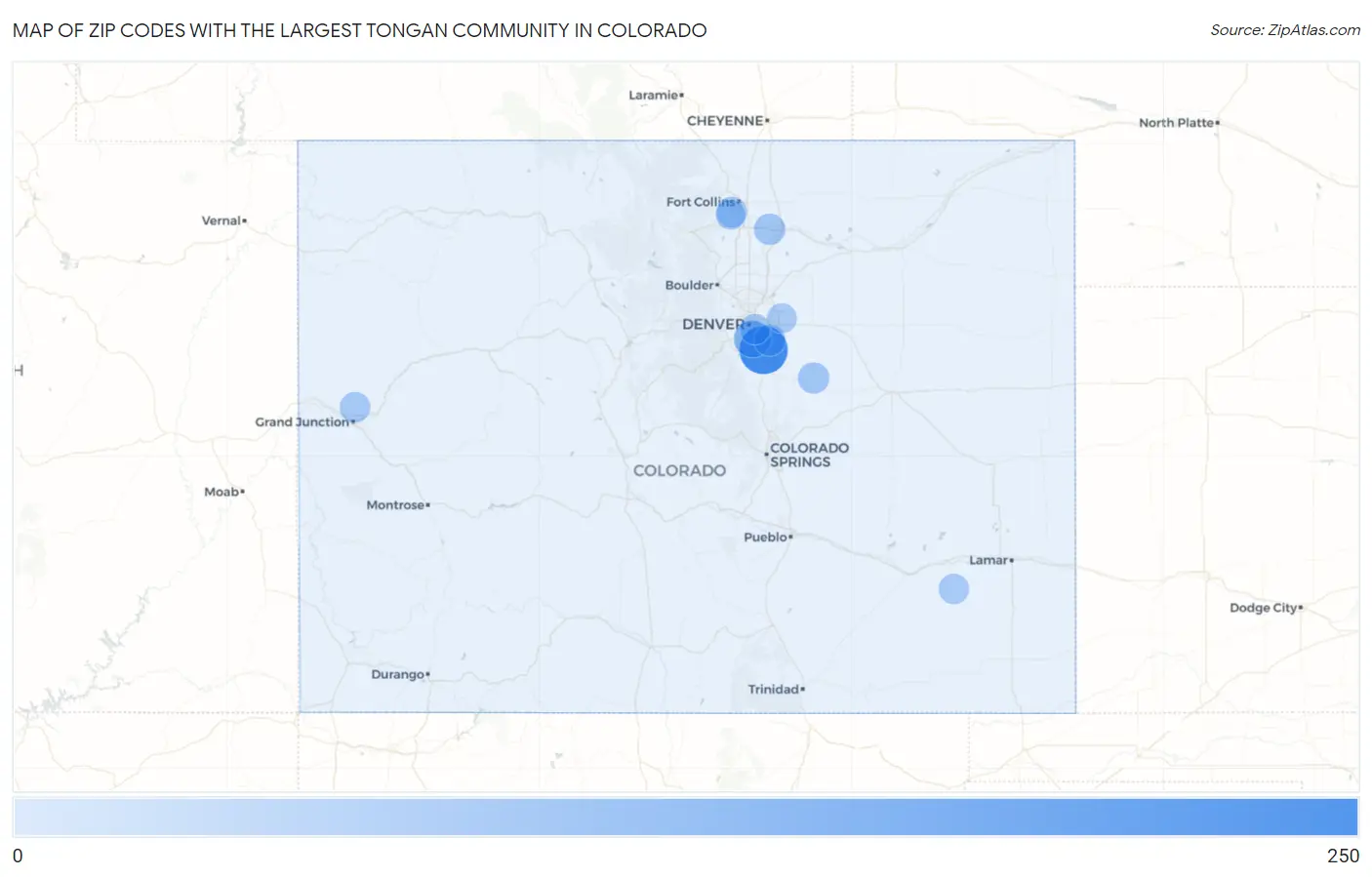The height and width of the screenshot is (877, 1372).
Task: Click the bubble east of Fort Collins
Action: 769,229
